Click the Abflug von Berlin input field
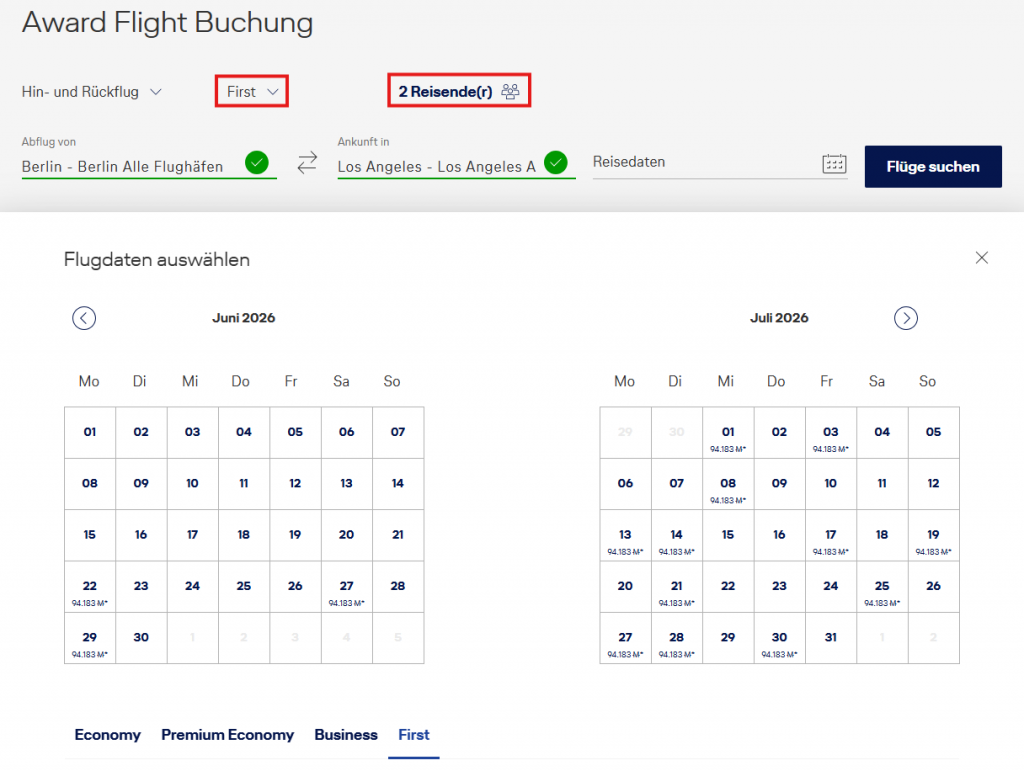The image size is (1024, 771). tap(140, 167)
